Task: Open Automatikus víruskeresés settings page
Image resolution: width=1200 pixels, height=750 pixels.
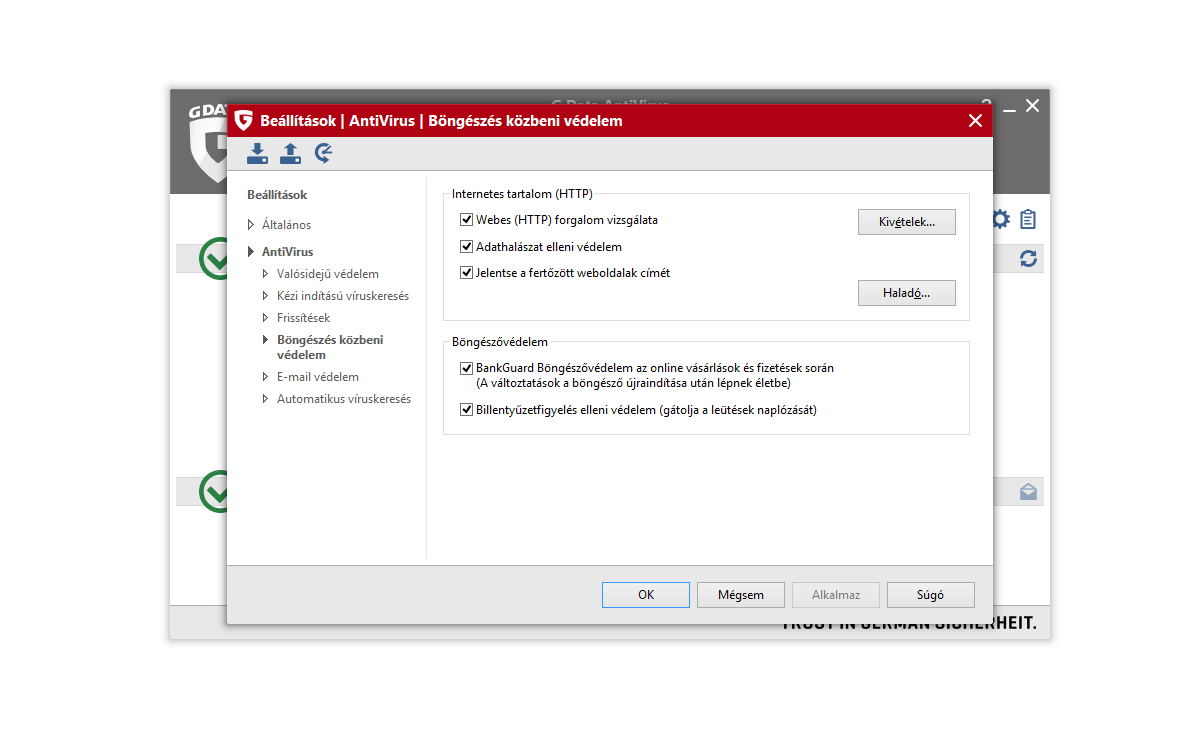Action: tap(344, 399)
